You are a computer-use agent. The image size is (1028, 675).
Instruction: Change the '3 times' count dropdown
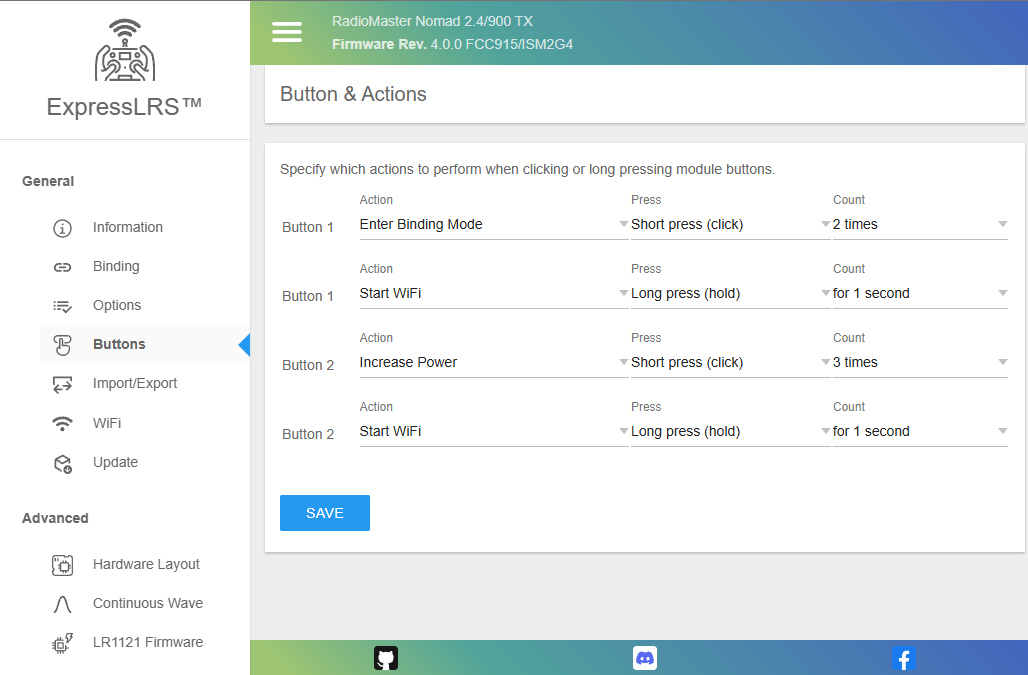point(919,363)
